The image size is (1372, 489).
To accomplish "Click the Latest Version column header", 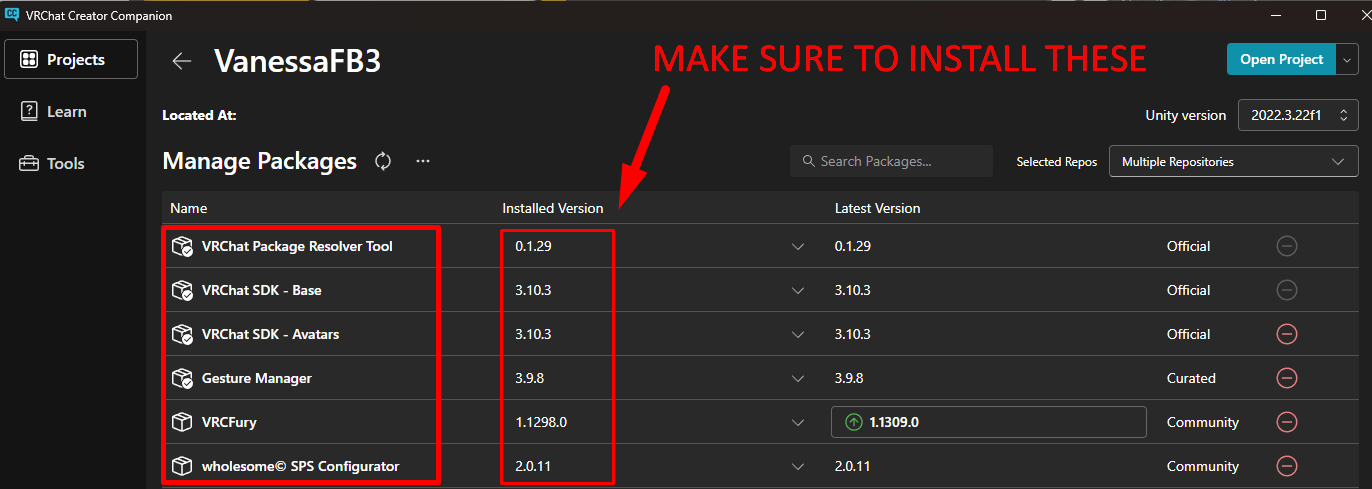I will 877,208.
